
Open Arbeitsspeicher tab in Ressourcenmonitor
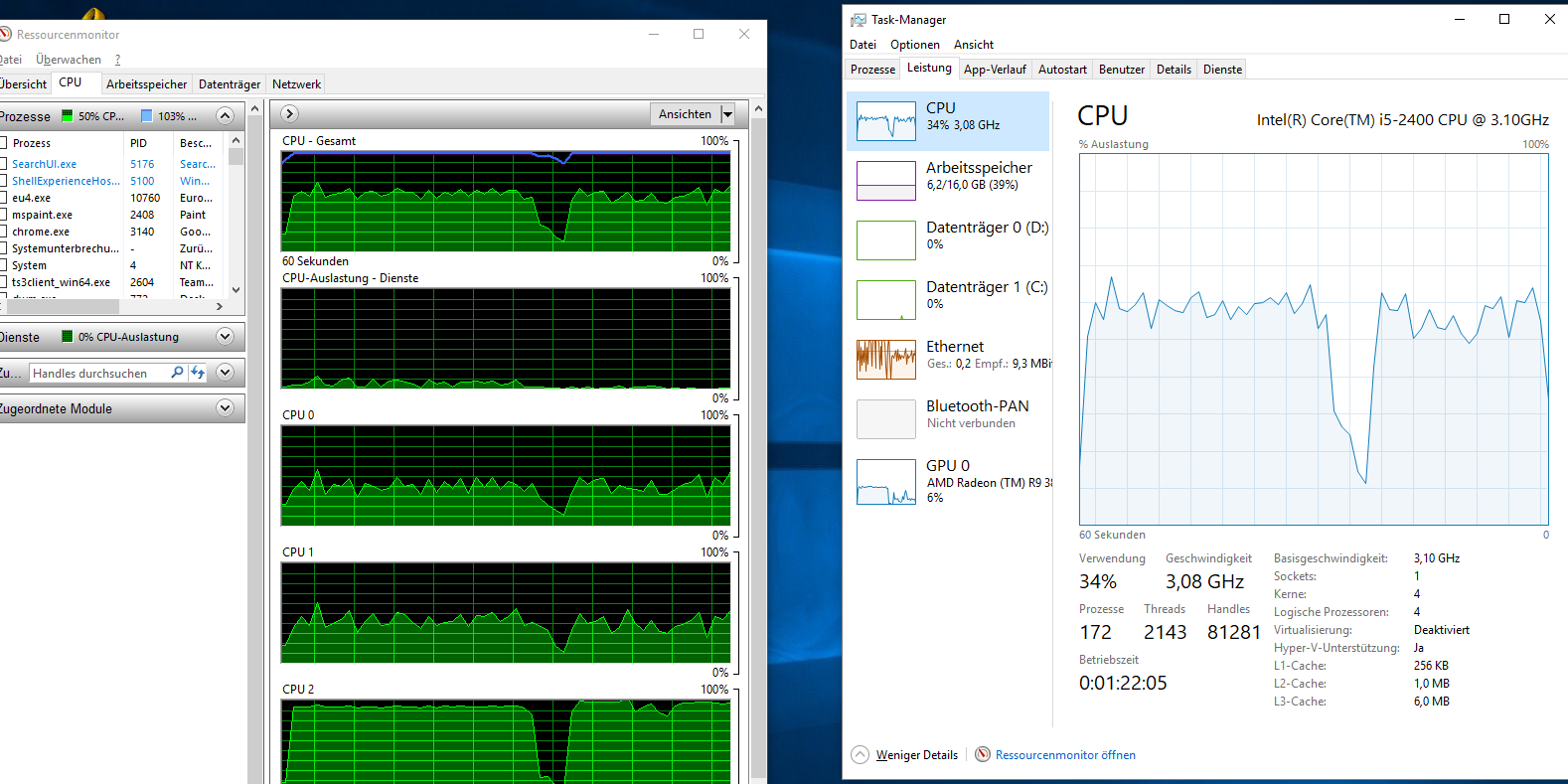[x=146, y=84]
